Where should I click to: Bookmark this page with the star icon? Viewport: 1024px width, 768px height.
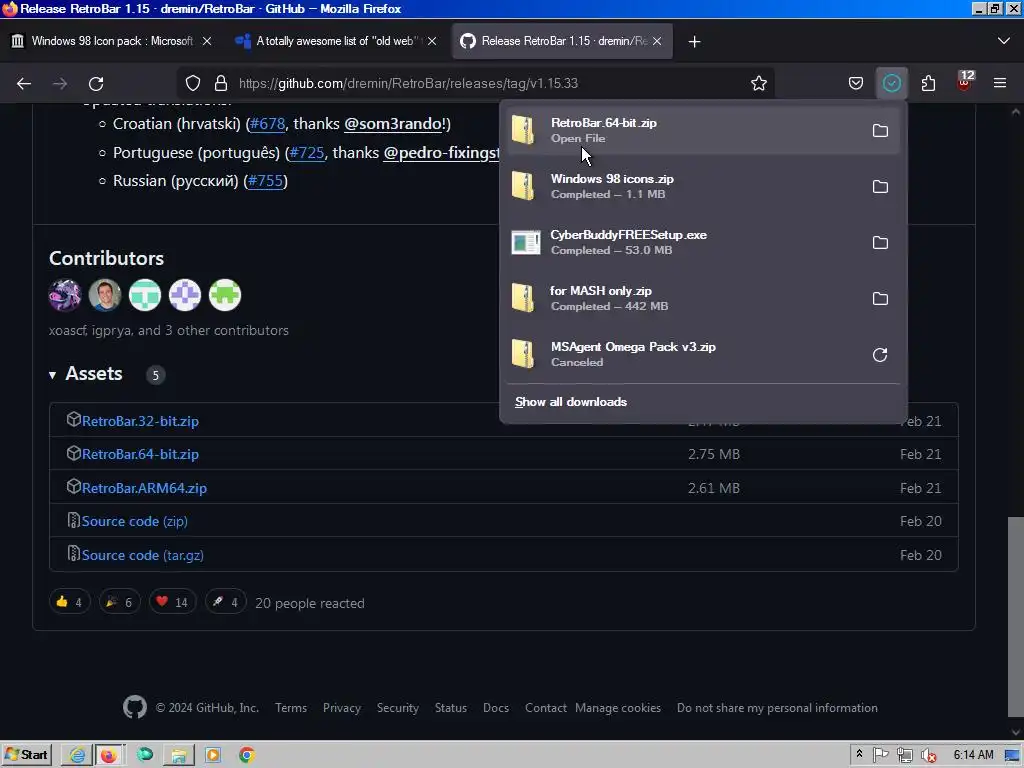[758, 84]
